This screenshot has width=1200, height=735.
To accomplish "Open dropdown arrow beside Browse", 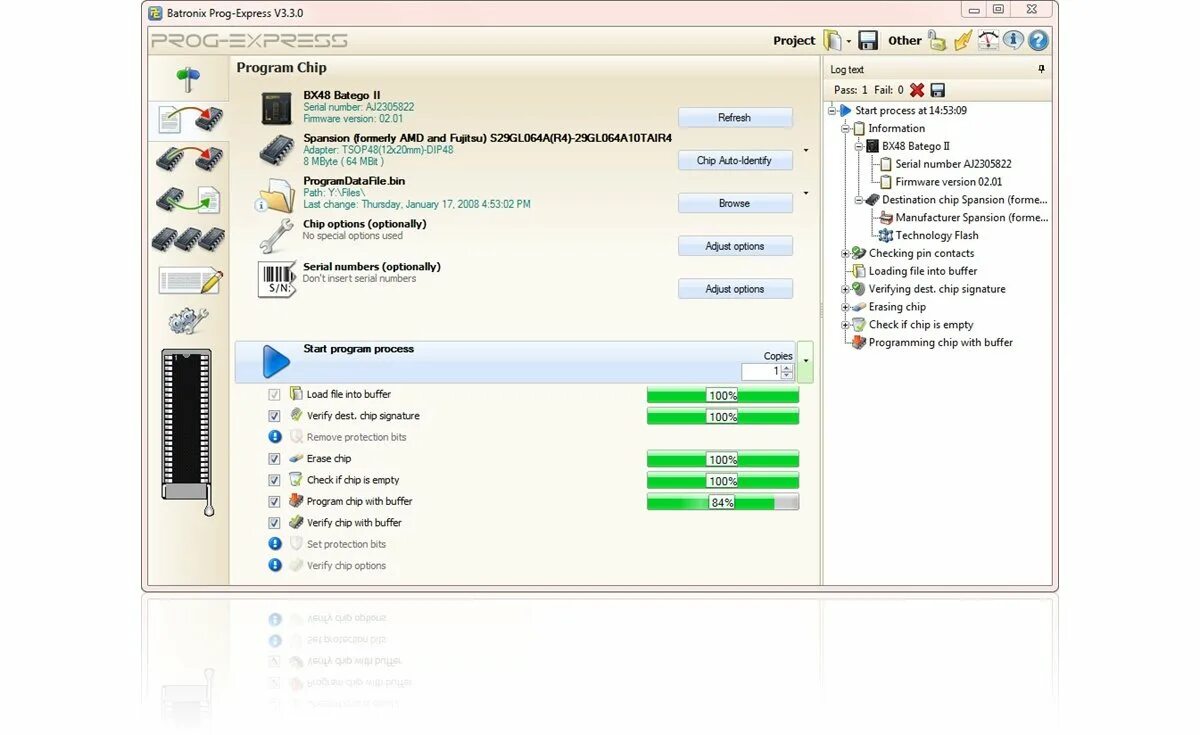I will tap(806, 194).
